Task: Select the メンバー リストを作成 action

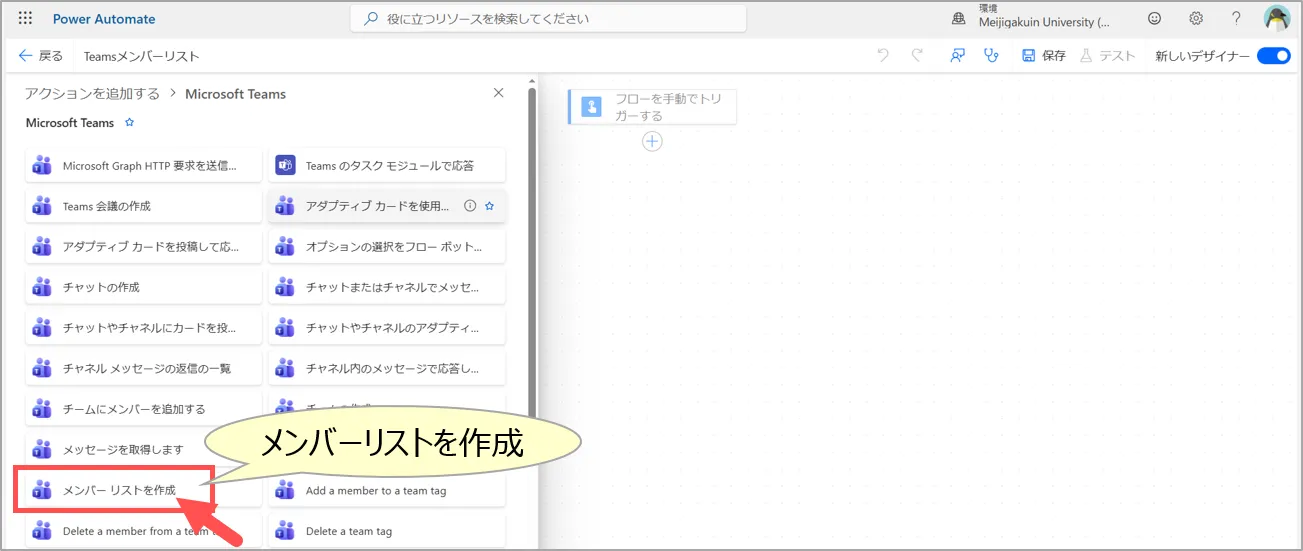Action: [x=118, y=490]
